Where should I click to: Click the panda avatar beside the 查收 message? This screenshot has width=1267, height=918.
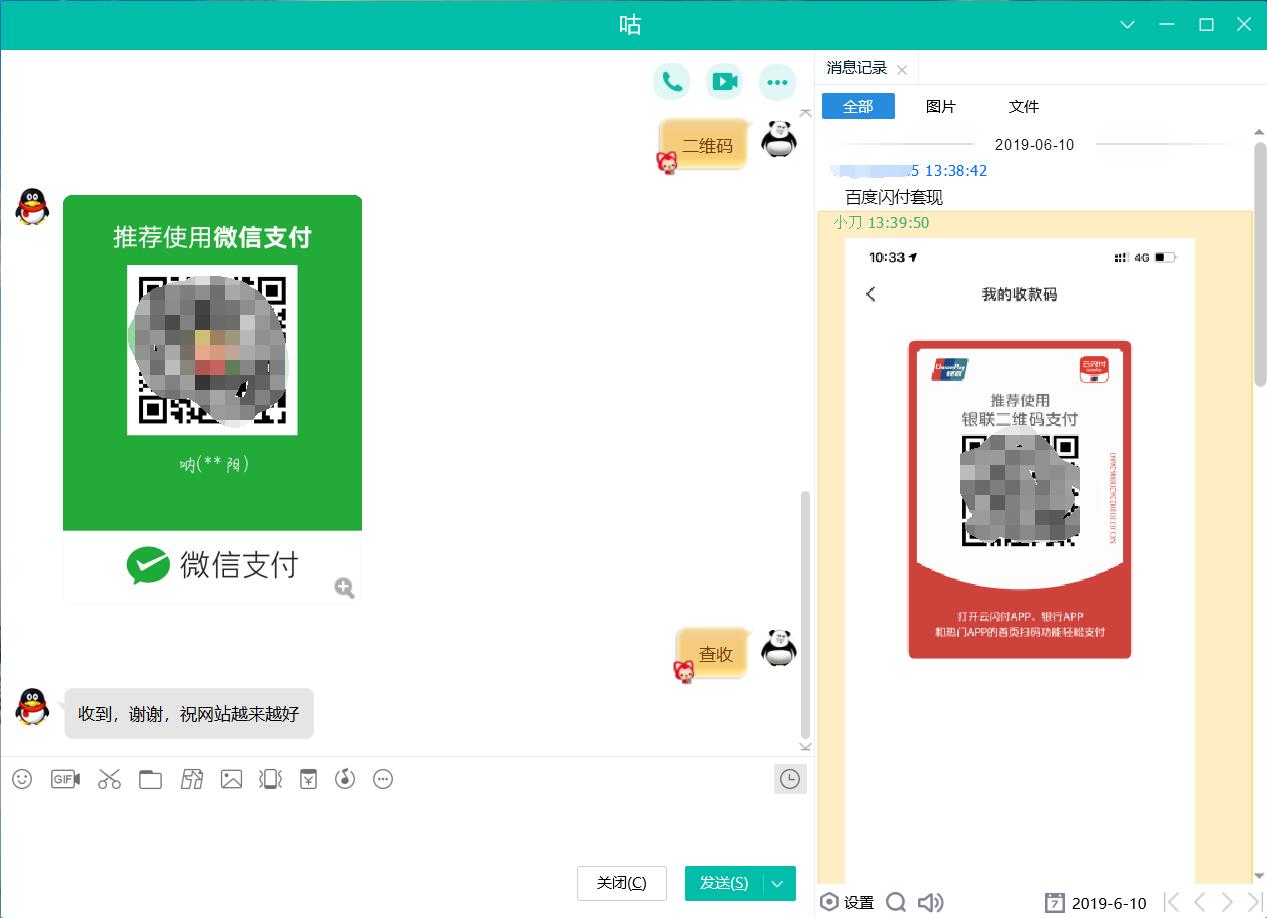click(x=778, y=648)
